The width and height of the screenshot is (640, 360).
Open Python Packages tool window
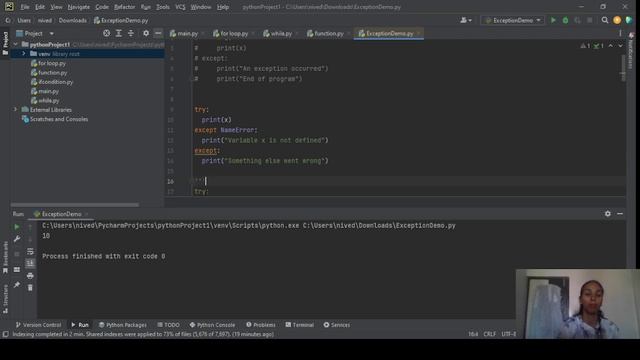point(123,325)
